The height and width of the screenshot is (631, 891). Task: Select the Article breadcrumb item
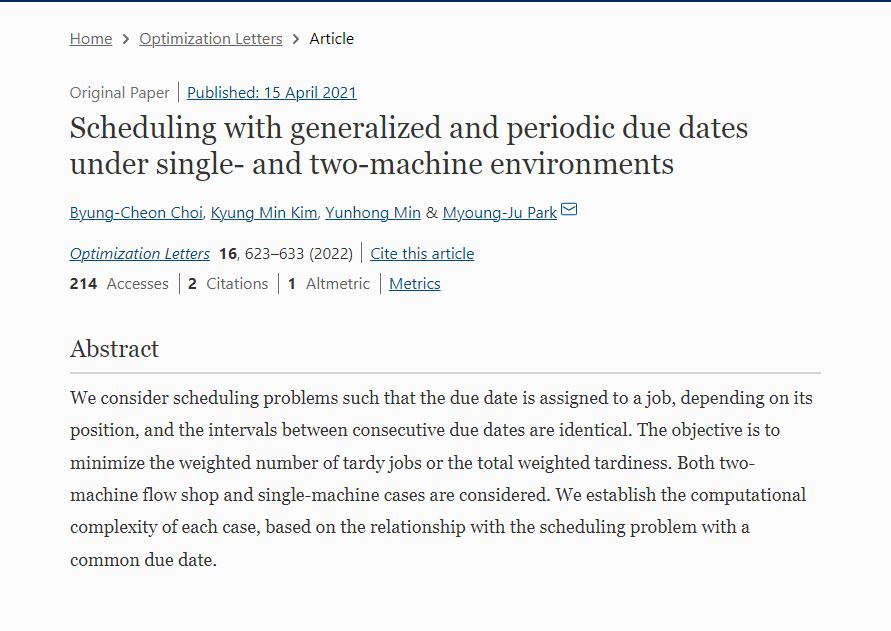[x=332, y=39]
